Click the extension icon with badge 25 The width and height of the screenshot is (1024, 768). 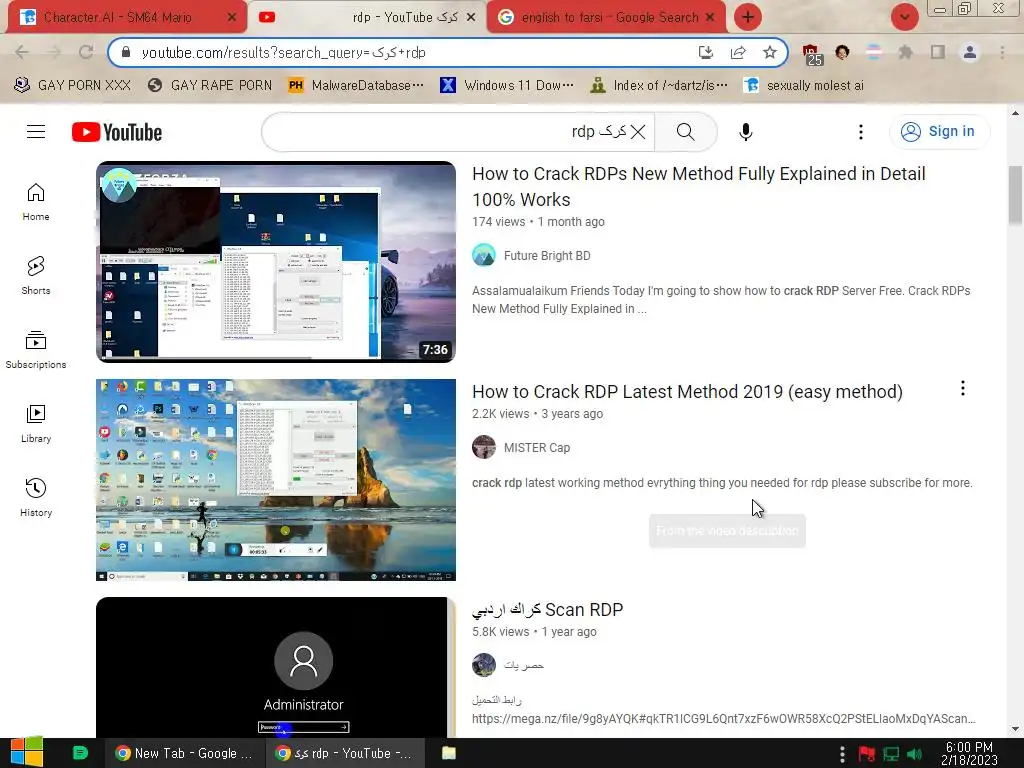tap(811, 54)
